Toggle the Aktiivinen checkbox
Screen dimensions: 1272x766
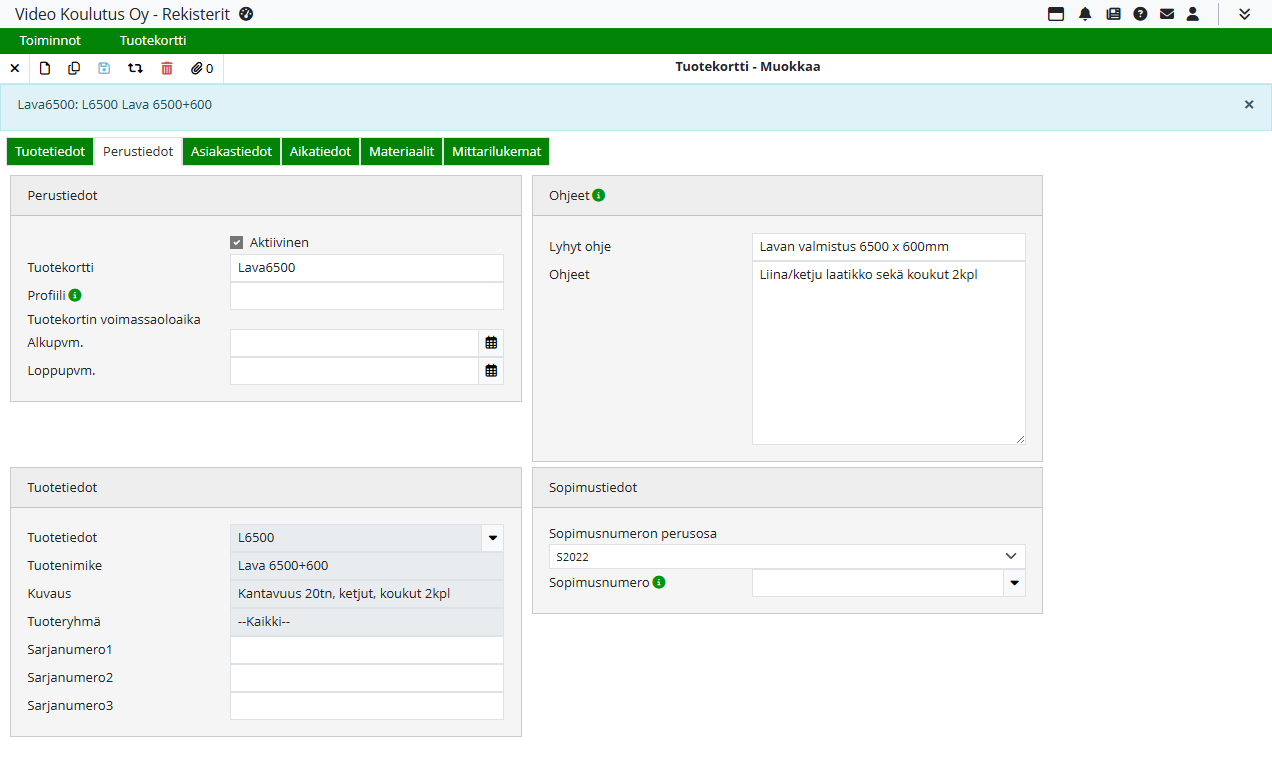point(237,242)
